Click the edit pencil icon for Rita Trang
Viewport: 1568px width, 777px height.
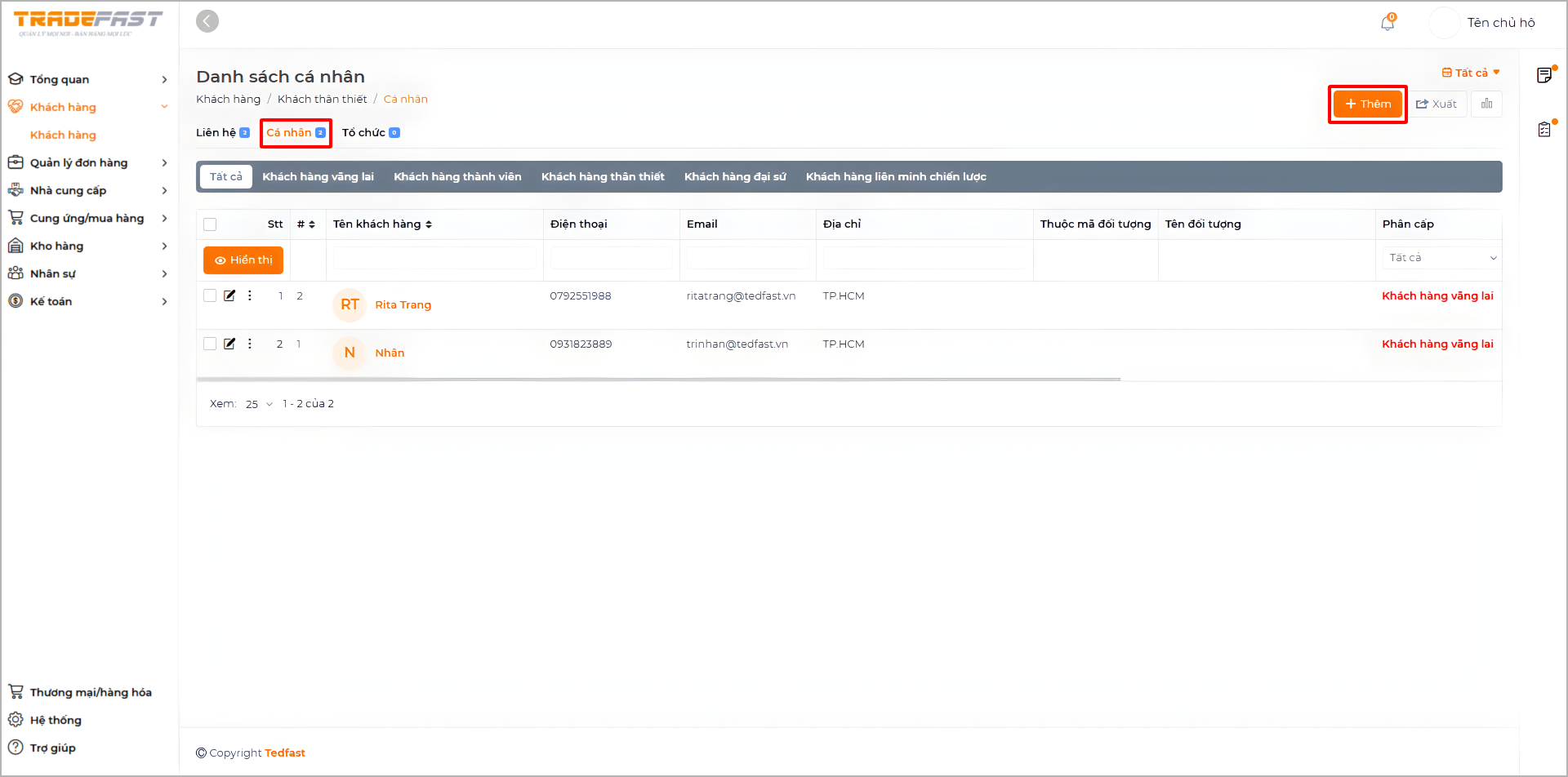[x=229, y=295]
